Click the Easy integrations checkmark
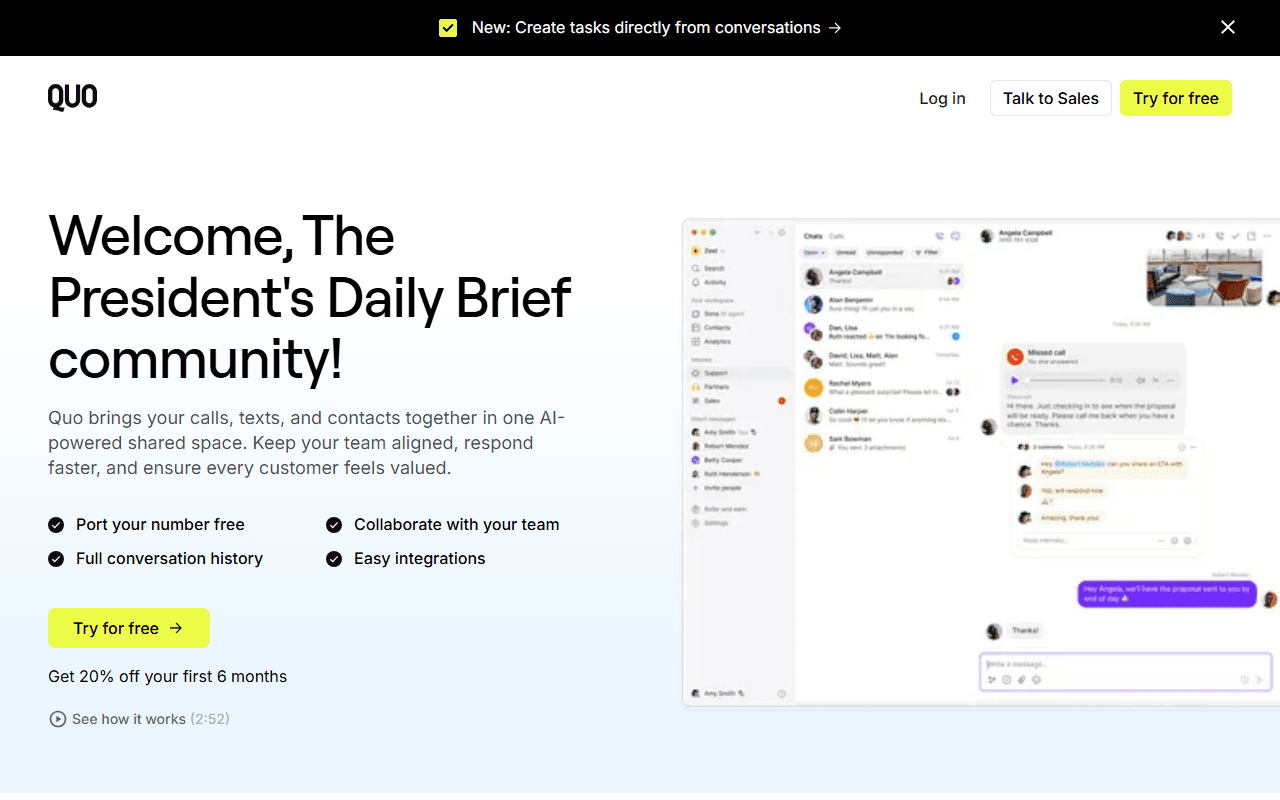Screen dimensions: 1280x800 tap(334, 559)
